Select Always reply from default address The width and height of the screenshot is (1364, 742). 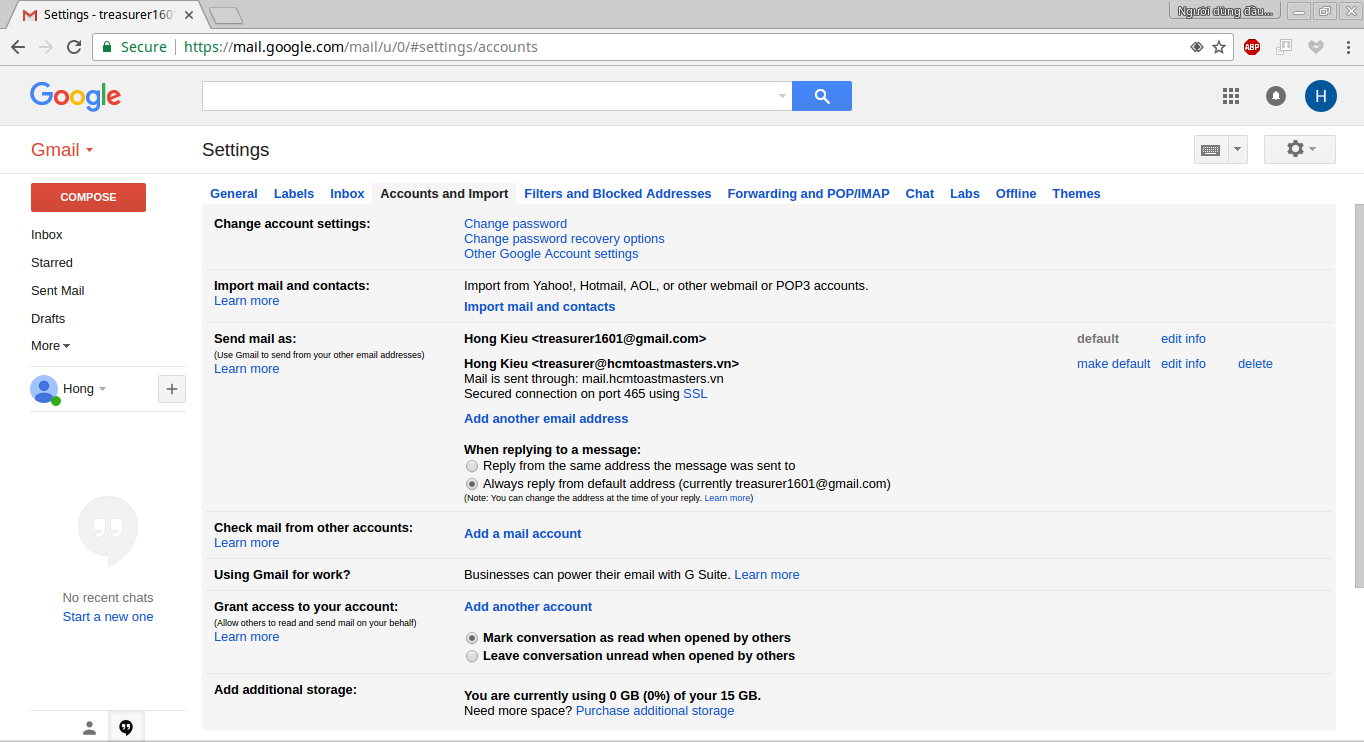pos(472,484)
